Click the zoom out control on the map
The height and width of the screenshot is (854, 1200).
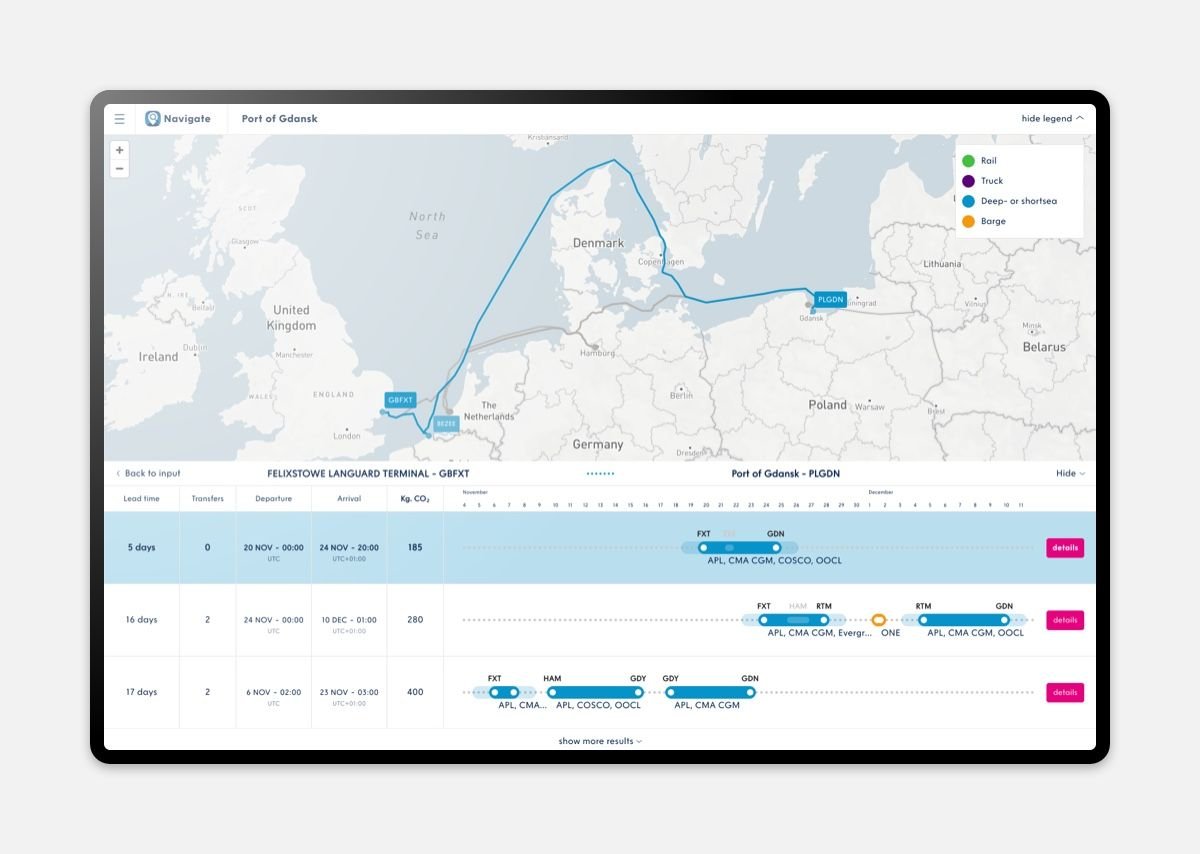(x=119, y=168)
